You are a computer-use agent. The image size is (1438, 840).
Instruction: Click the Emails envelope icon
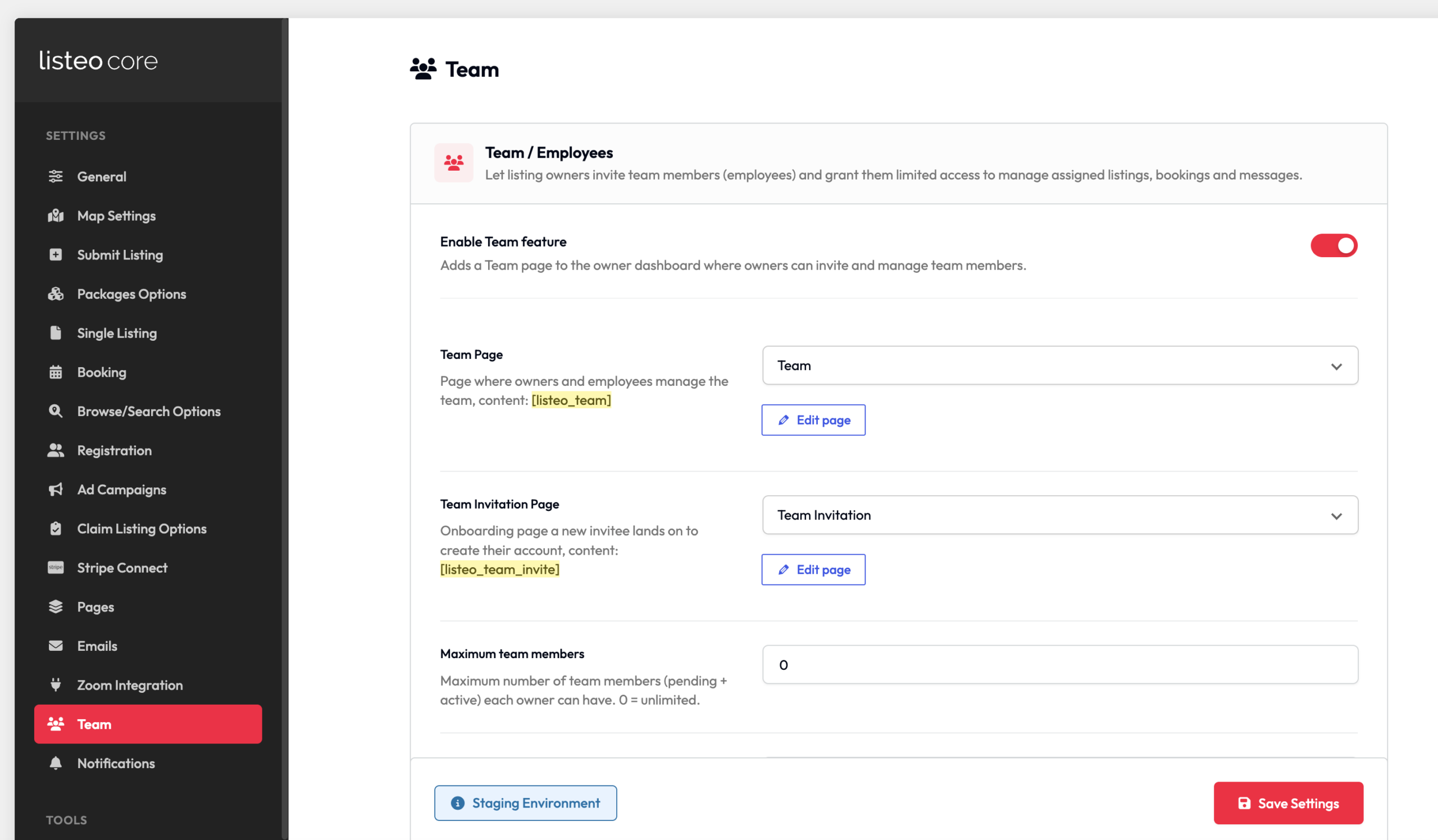tap(56, 646)
